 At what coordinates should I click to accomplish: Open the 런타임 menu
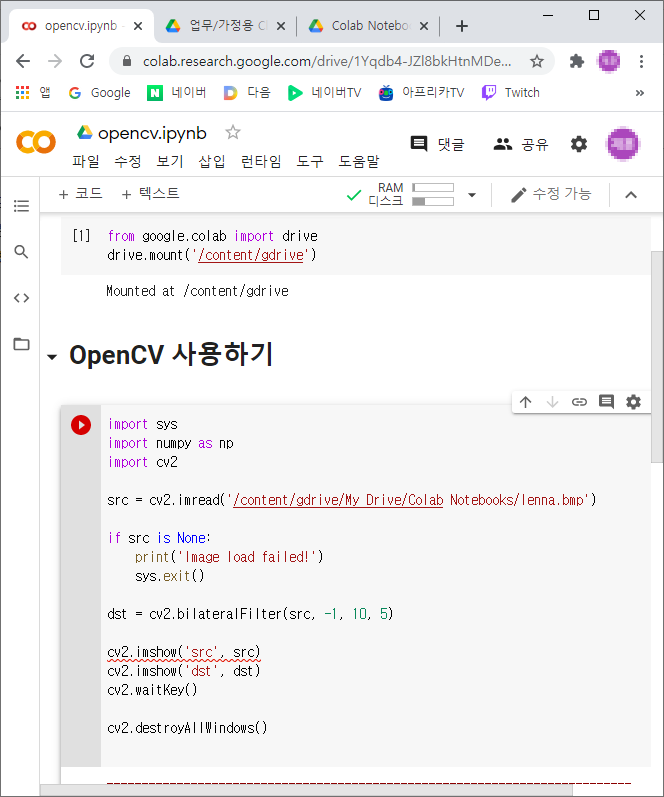(x=261, y=162)
